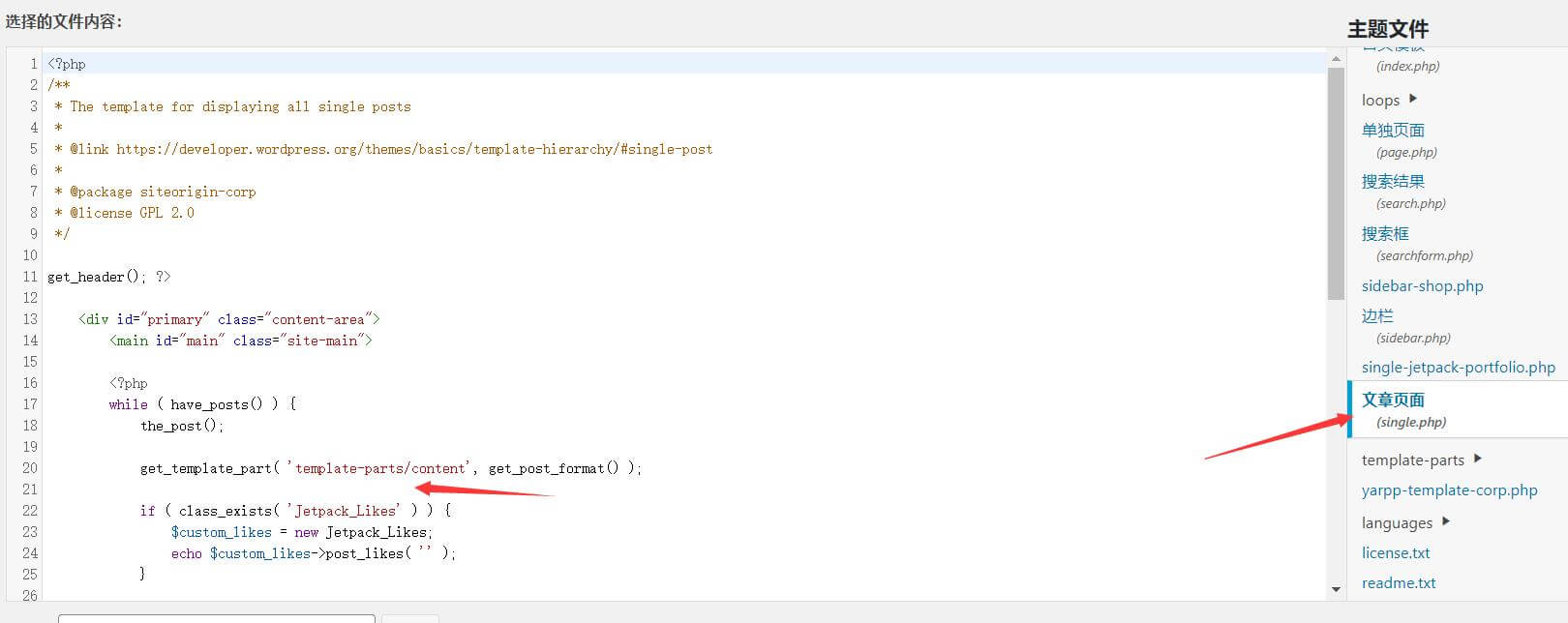Click the editor scrollbar down arrow
Image resolution: width=1568 pixels, height=623 pixels.
[x=1336, y=588]
